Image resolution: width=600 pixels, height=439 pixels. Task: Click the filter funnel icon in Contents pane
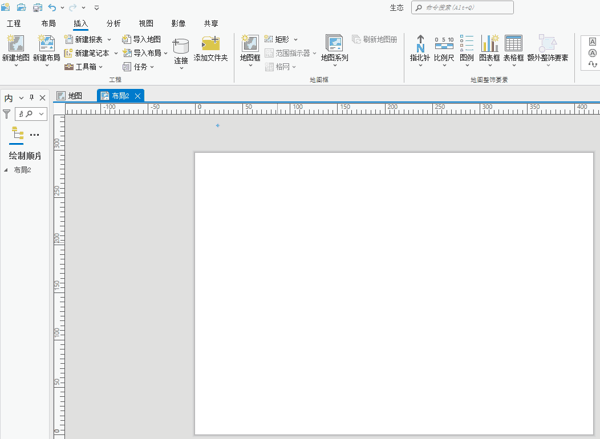(x=7, y=114)
